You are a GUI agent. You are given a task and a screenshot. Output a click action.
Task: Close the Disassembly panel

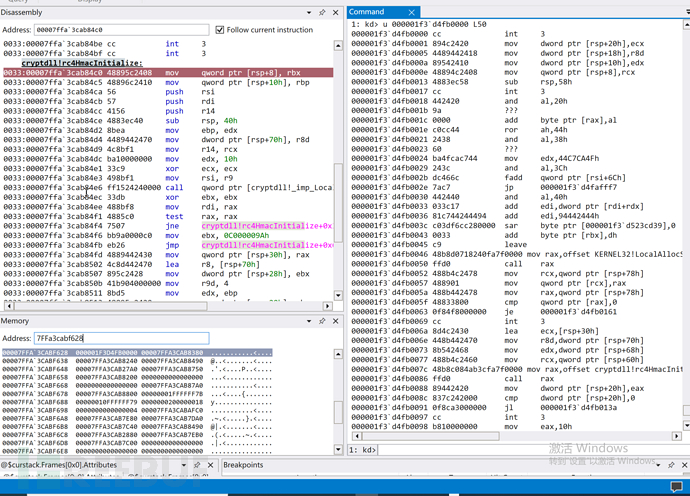pyautogui.click(x=335, y=12)
